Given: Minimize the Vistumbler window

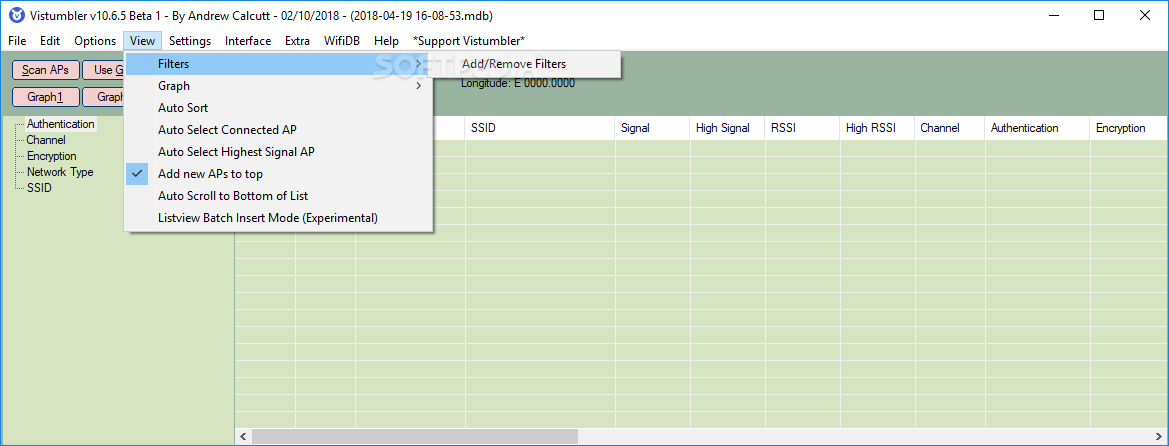Looking at the screenshot, I should tap(1054, 16).
